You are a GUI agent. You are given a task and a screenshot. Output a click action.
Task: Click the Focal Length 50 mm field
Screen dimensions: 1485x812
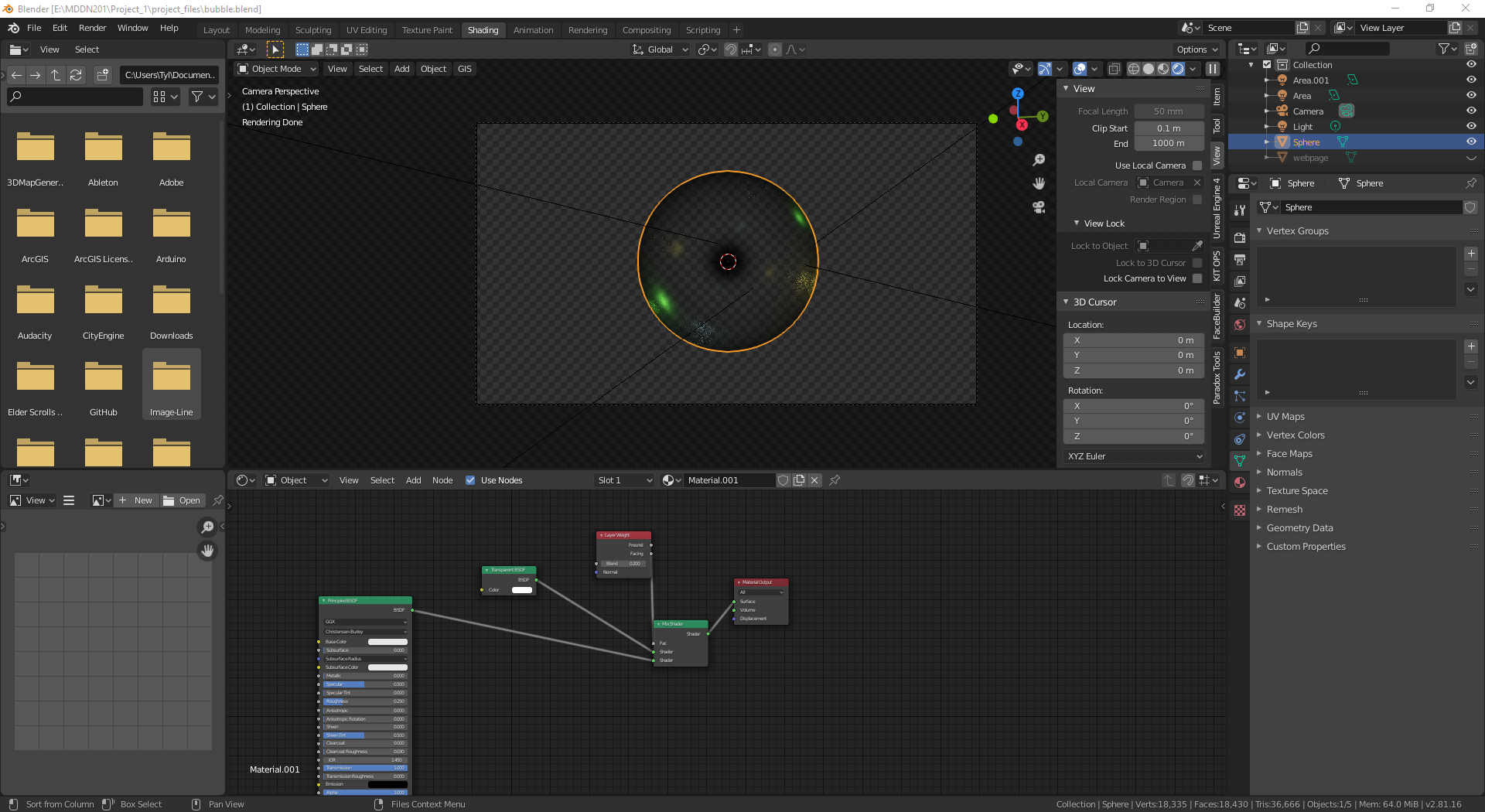pos(1168,111)
